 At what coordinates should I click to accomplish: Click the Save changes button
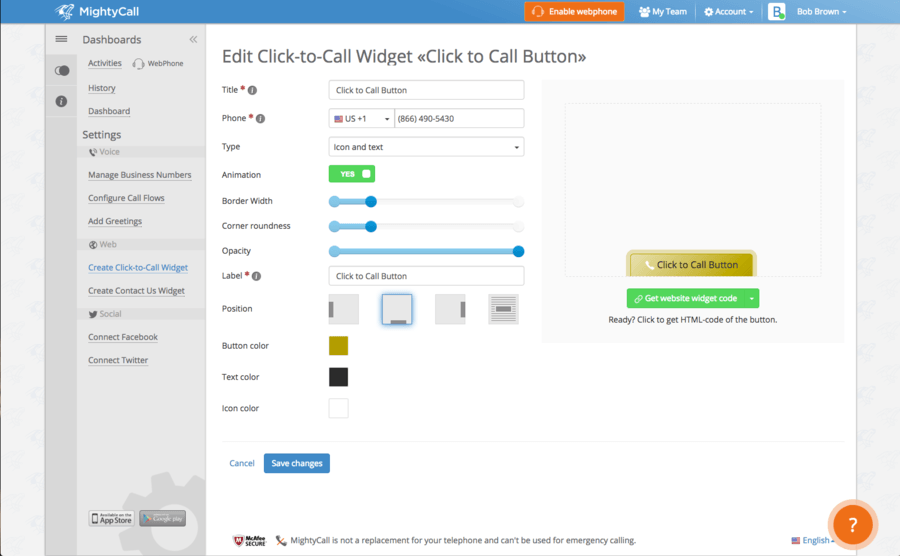point(297,463)
